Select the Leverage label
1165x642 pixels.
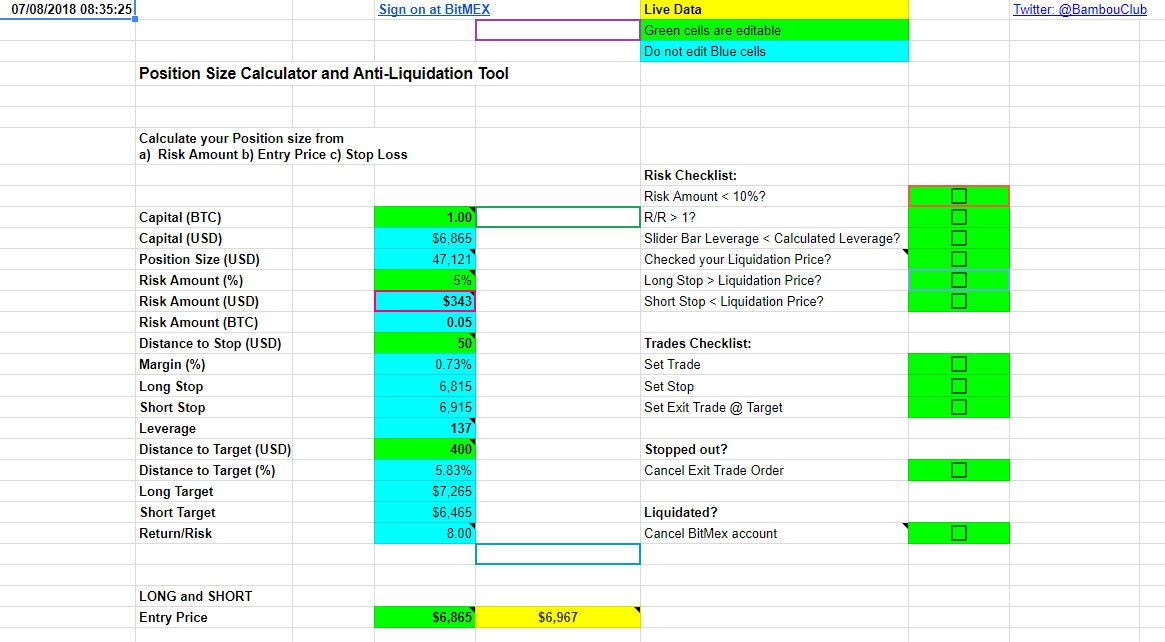(x=167, y=429)
